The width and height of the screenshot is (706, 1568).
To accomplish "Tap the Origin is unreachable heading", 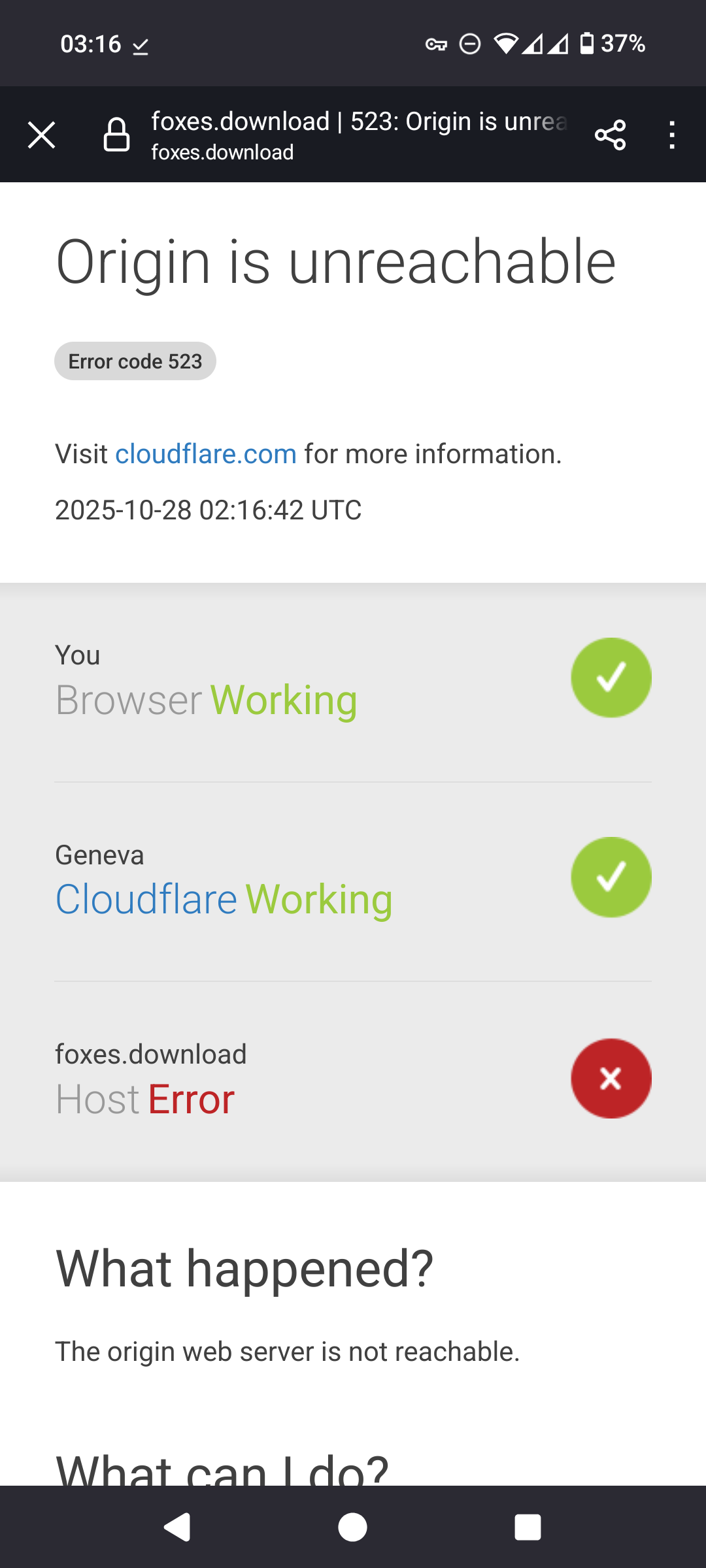I will [x=336, y=262].
